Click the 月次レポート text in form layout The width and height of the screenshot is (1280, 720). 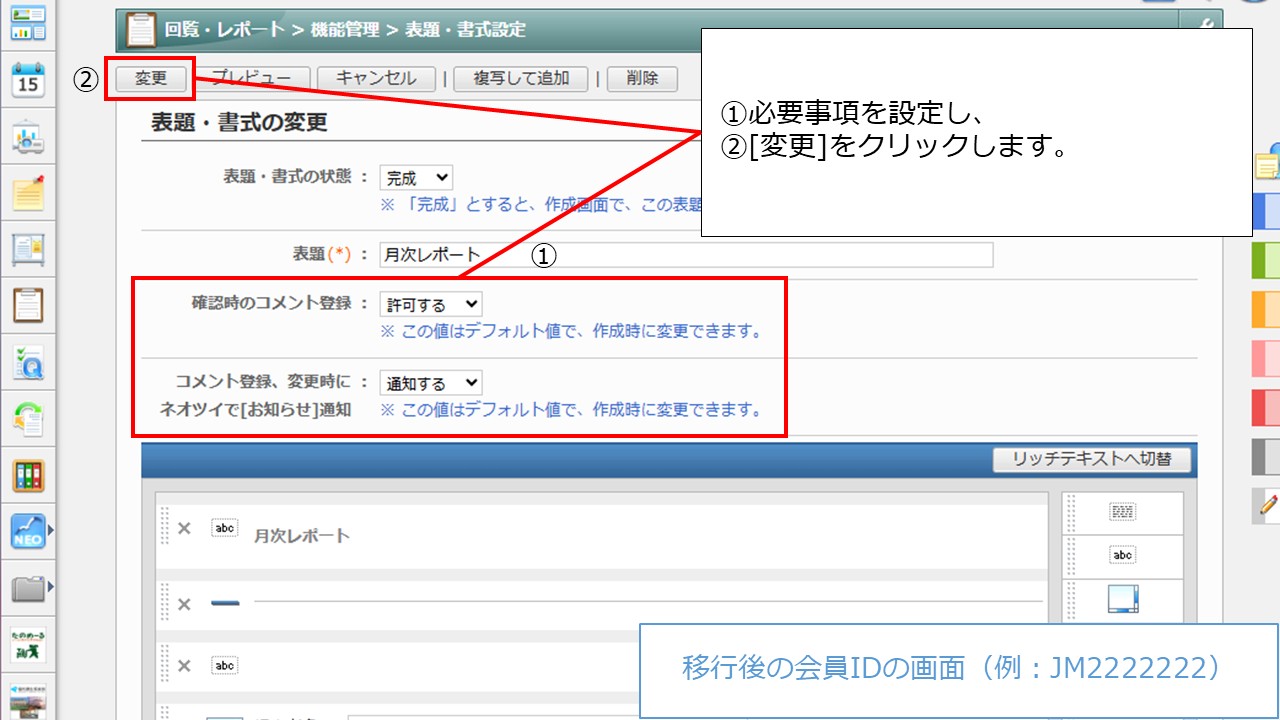pyautogui.click(x=302, y=536)
